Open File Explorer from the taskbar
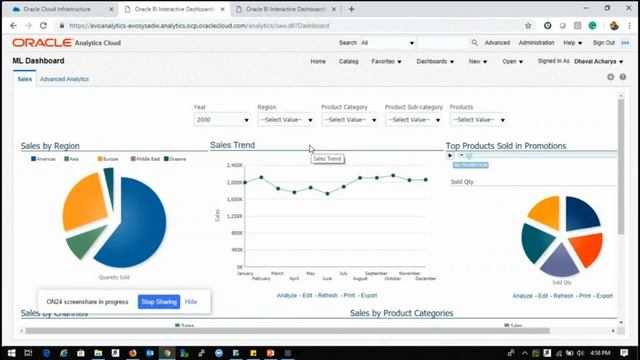Viewport: 640px width, 360px height. pyautogui.click(x=98, y=353)
